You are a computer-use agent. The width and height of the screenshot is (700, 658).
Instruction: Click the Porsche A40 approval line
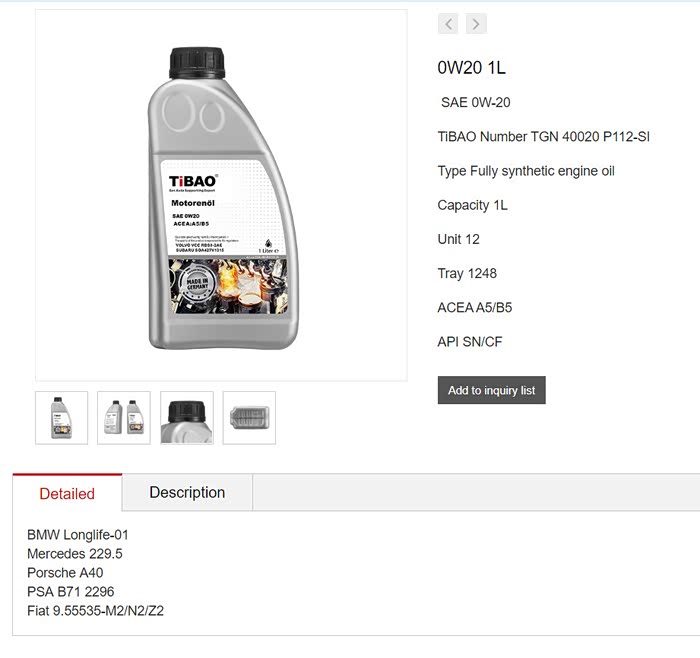point(65,573)
